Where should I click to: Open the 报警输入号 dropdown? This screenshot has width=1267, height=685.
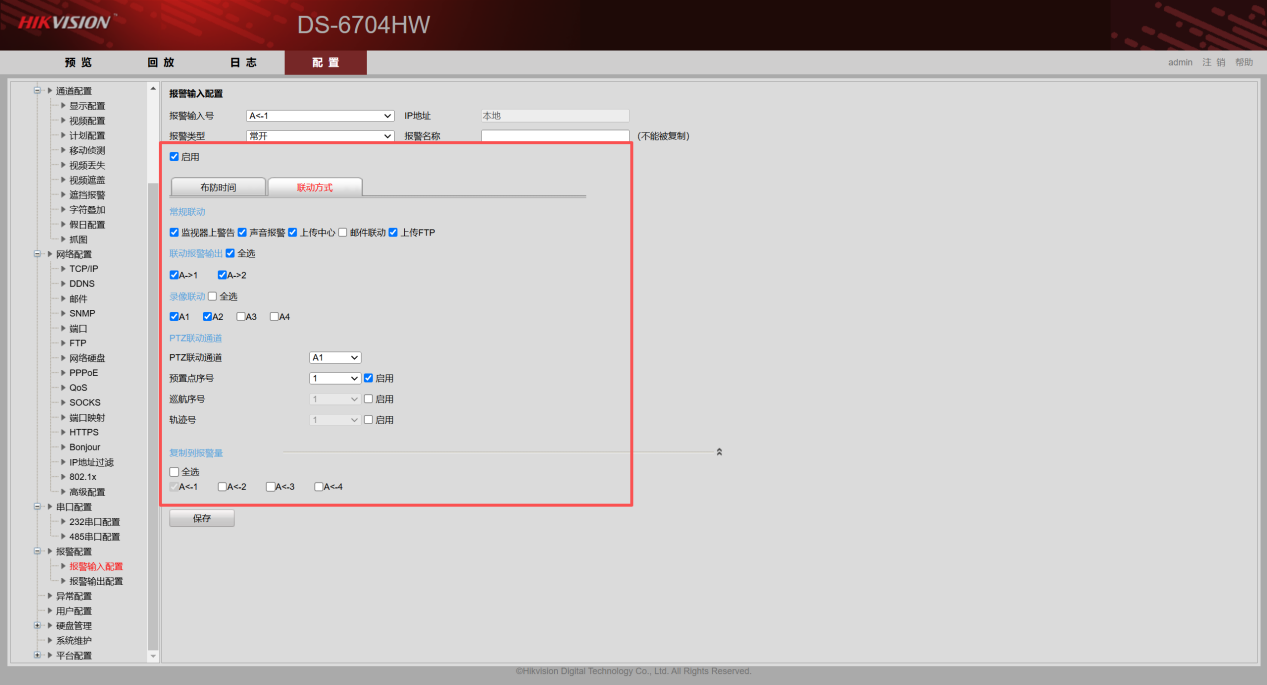click(320, 116)
